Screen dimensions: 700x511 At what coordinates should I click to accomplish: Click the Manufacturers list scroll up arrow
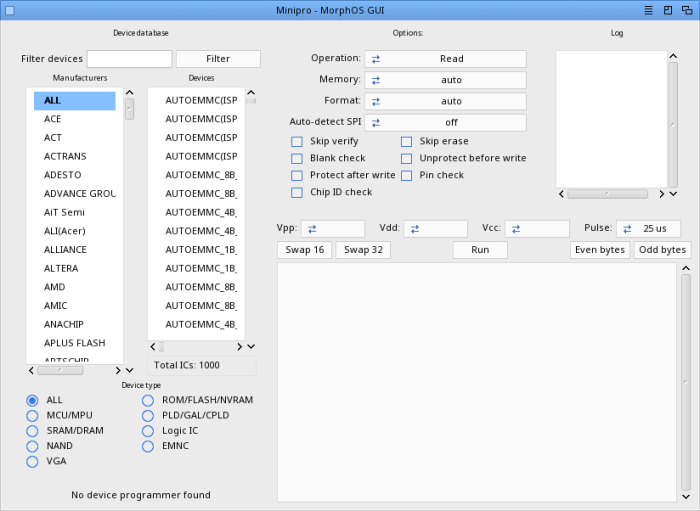pos(129,92)
